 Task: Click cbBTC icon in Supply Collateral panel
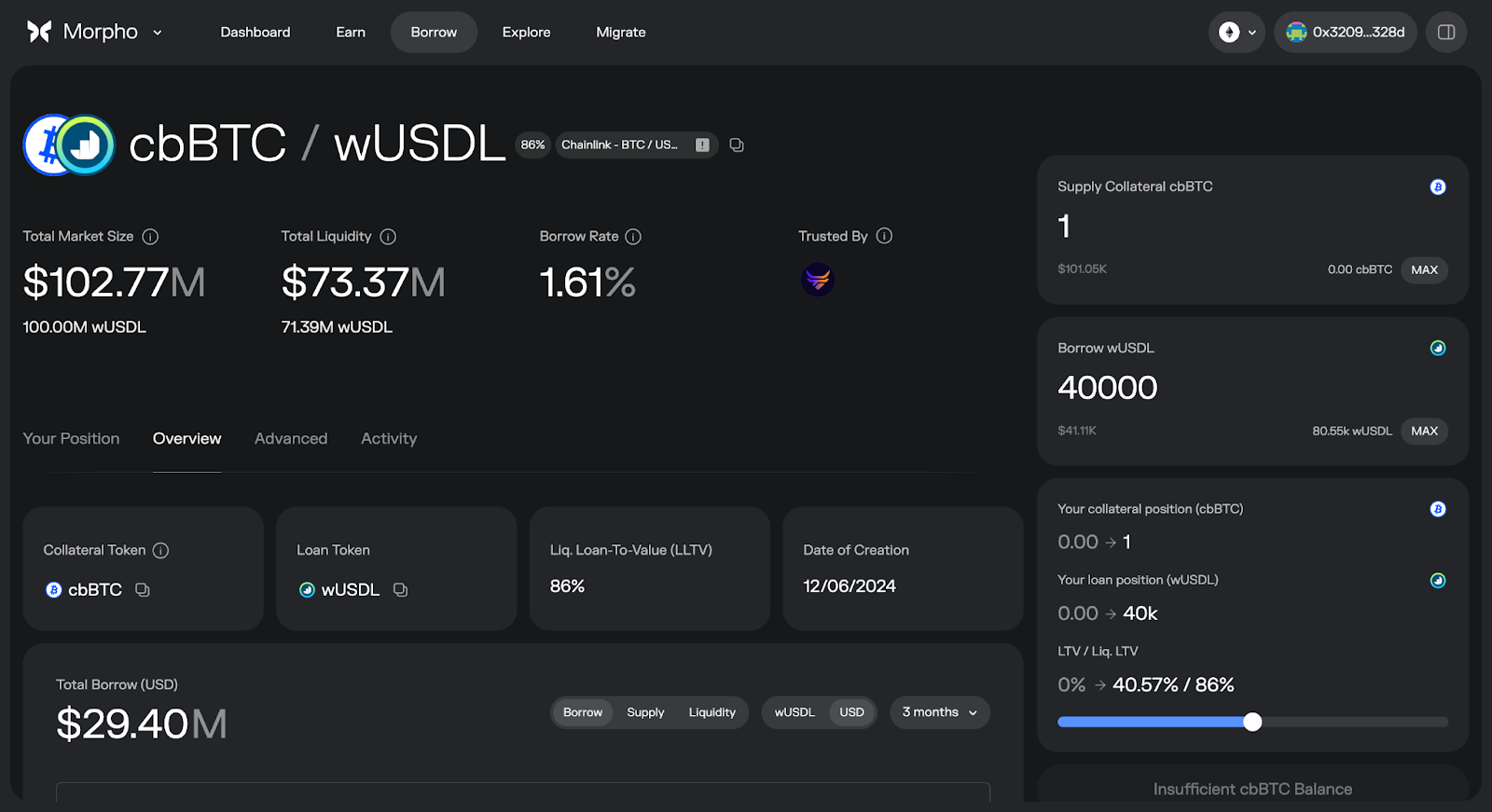pyautogui.click(x=1438, y=186)
